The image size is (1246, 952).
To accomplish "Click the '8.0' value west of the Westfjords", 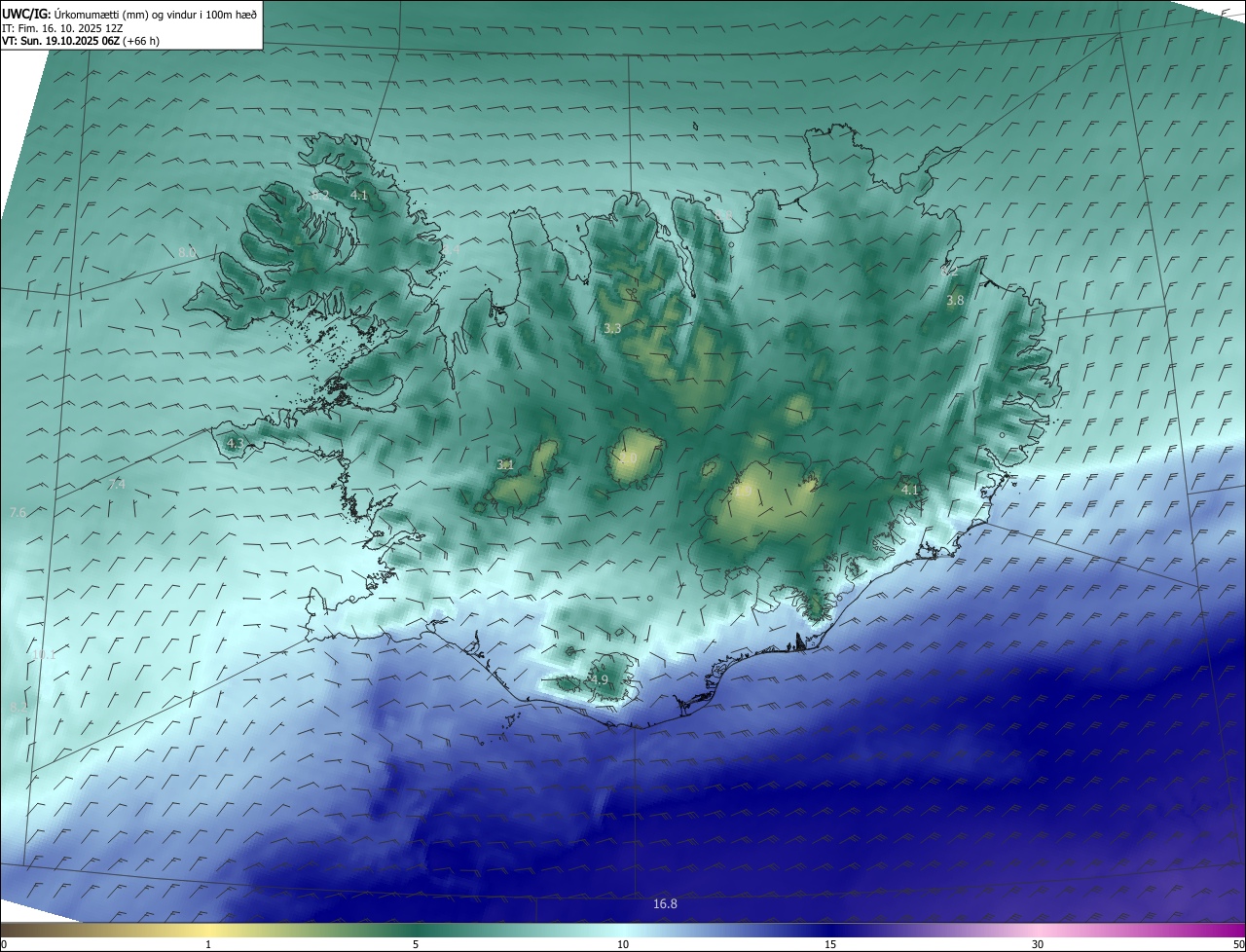I will point(187,252).
